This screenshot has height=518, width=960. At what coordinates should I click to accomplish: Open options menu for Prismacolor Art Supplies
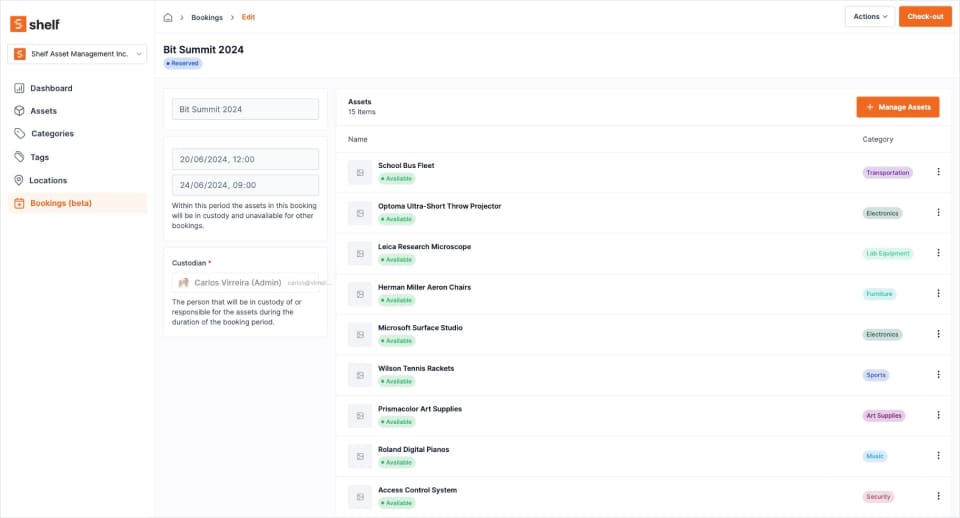tap(938, 415)
